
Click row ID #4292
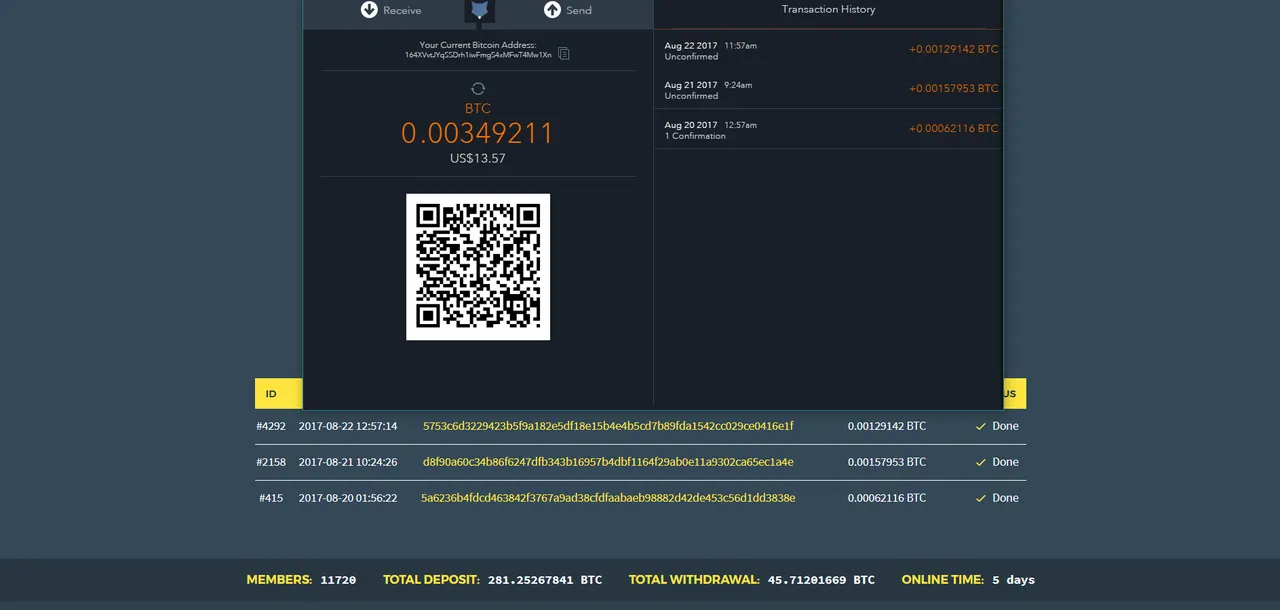[271, 426]
